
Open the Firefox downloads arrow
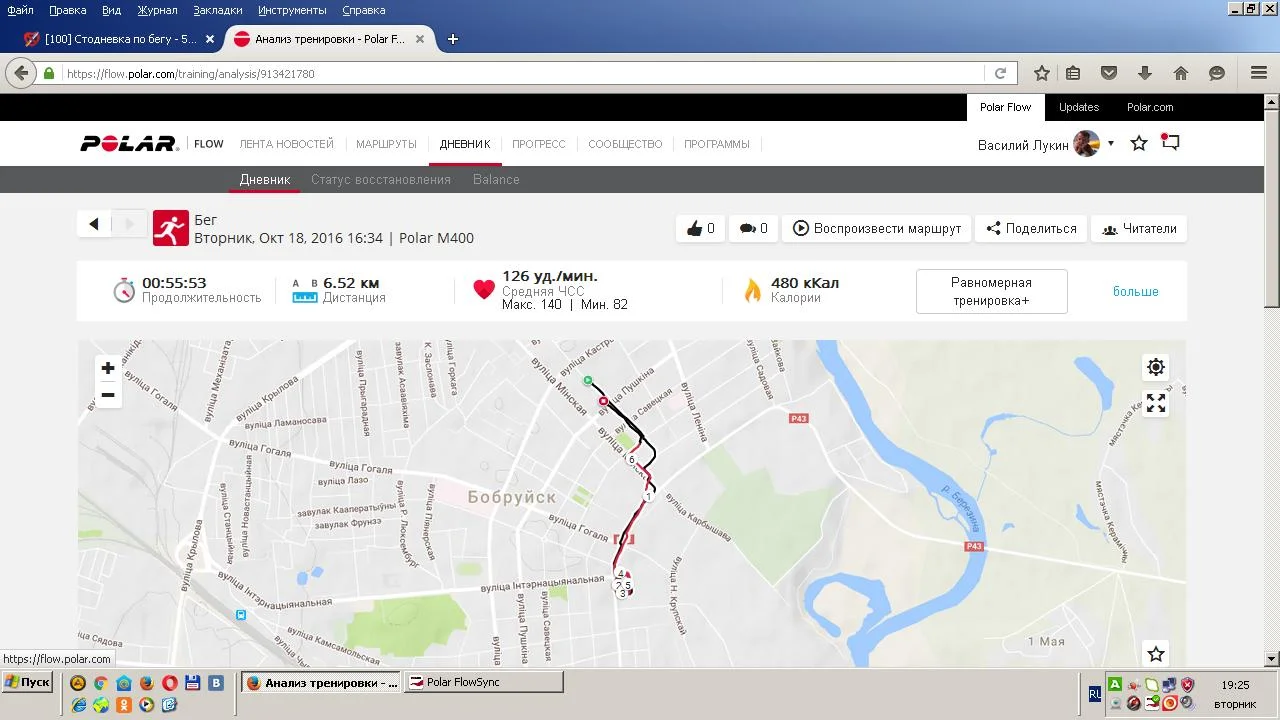(x=1145, y=73)
